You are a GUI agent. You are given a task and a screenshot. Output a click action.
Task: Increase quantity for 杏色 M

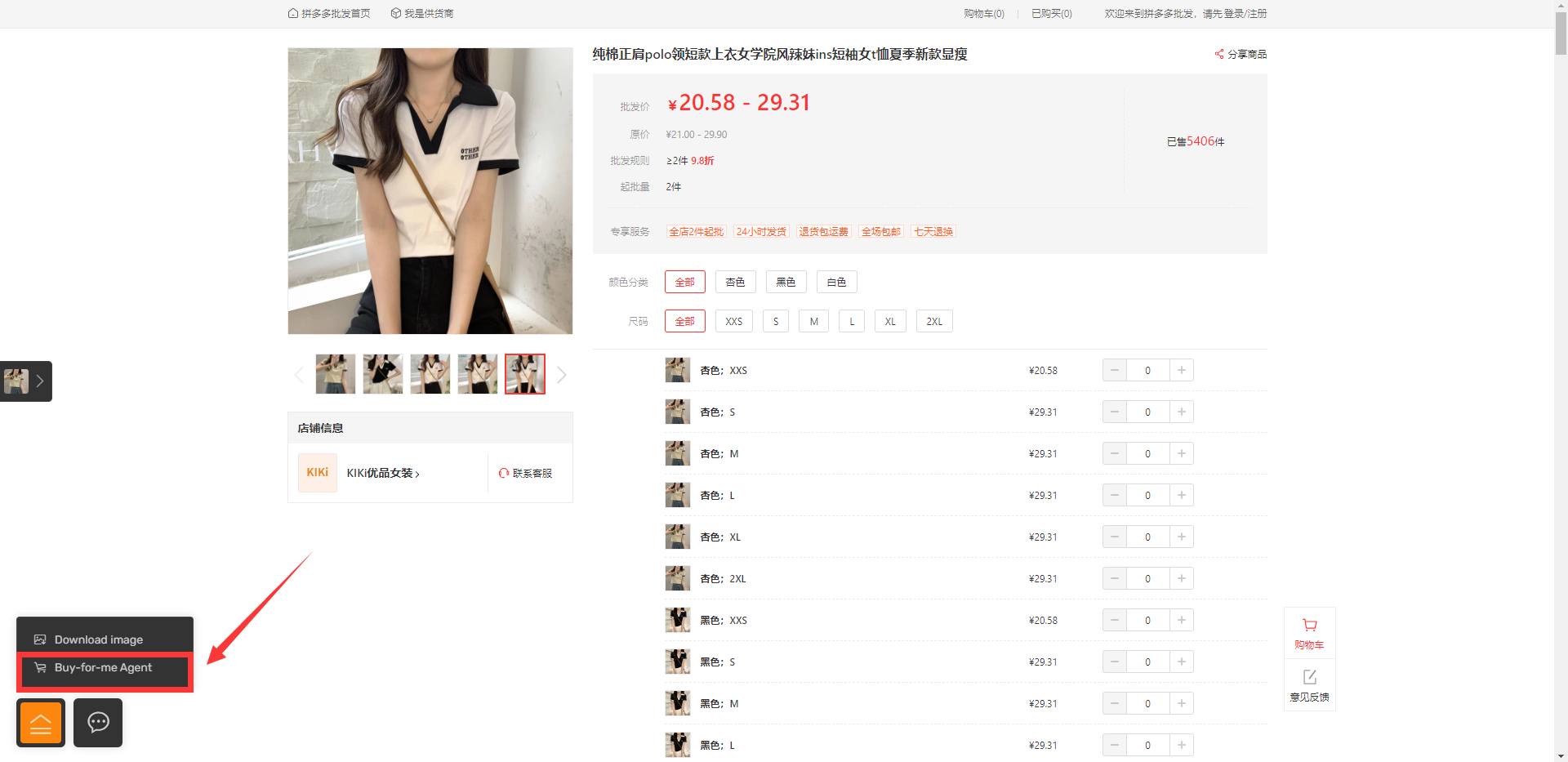tap(1182, 453)
